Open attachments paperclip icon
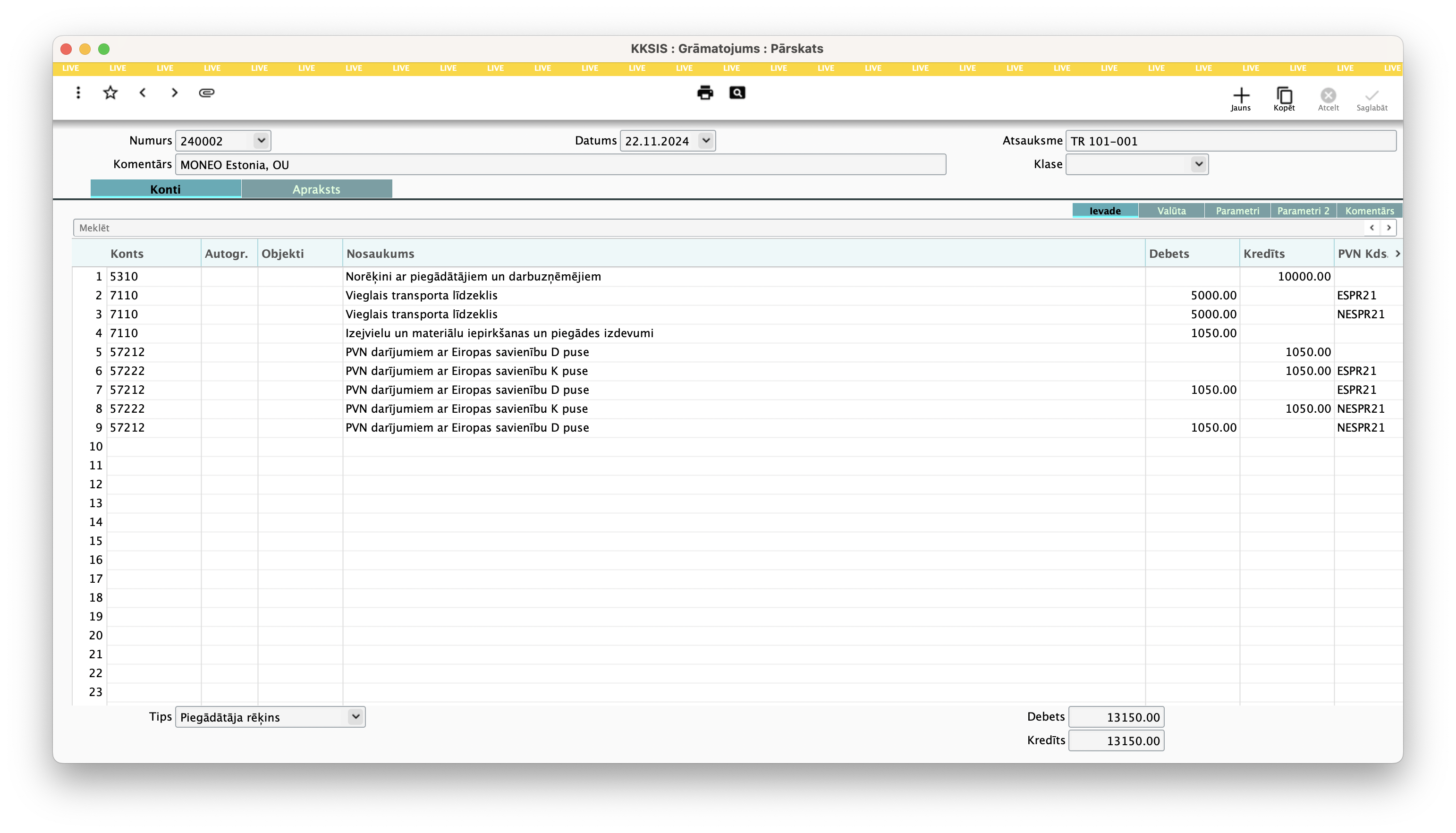The height and width of the screenshot is (833, 1456). (206, 93)
